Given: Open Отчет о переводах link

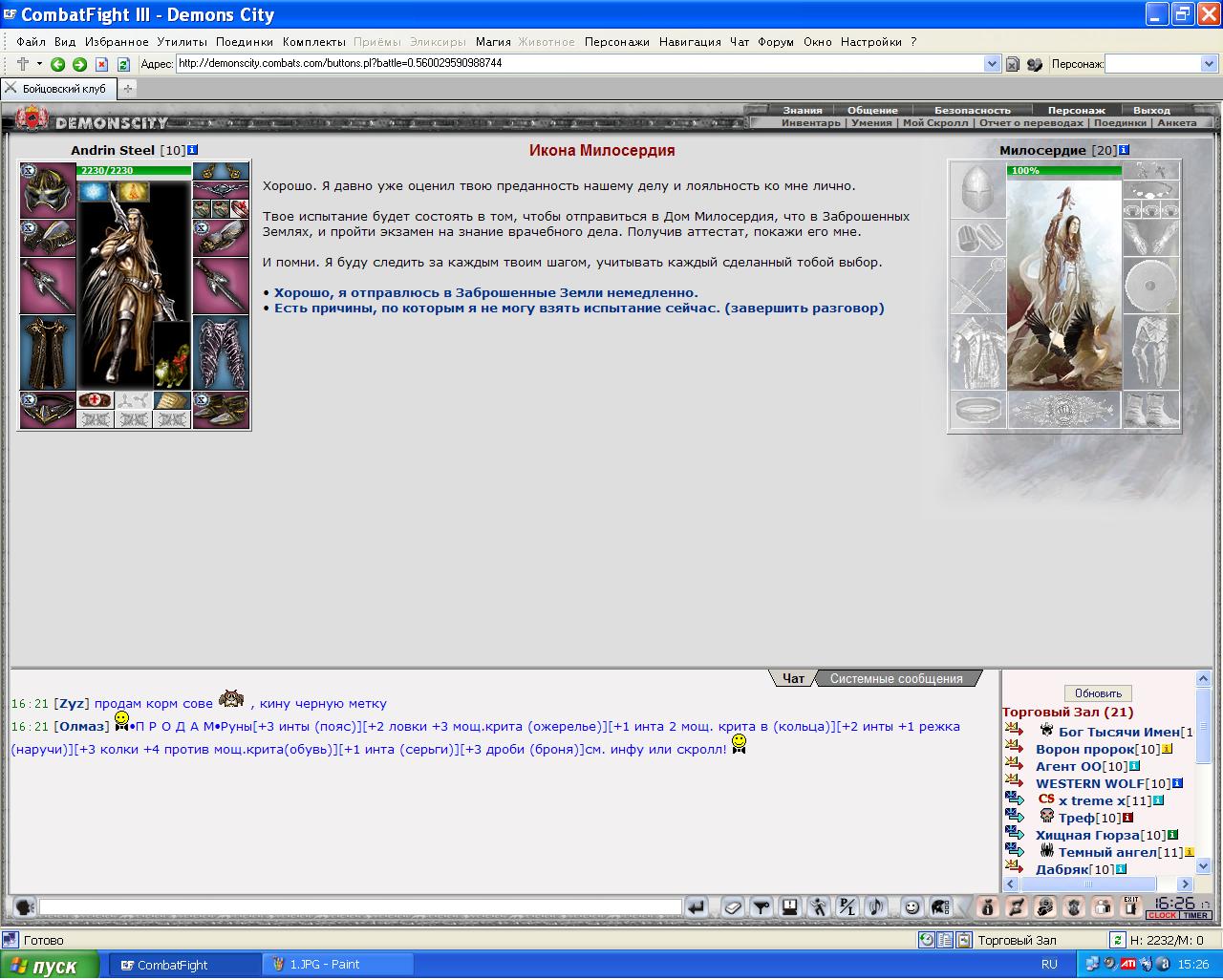Looking at the screenshot, I should (x=1031, y=122).
